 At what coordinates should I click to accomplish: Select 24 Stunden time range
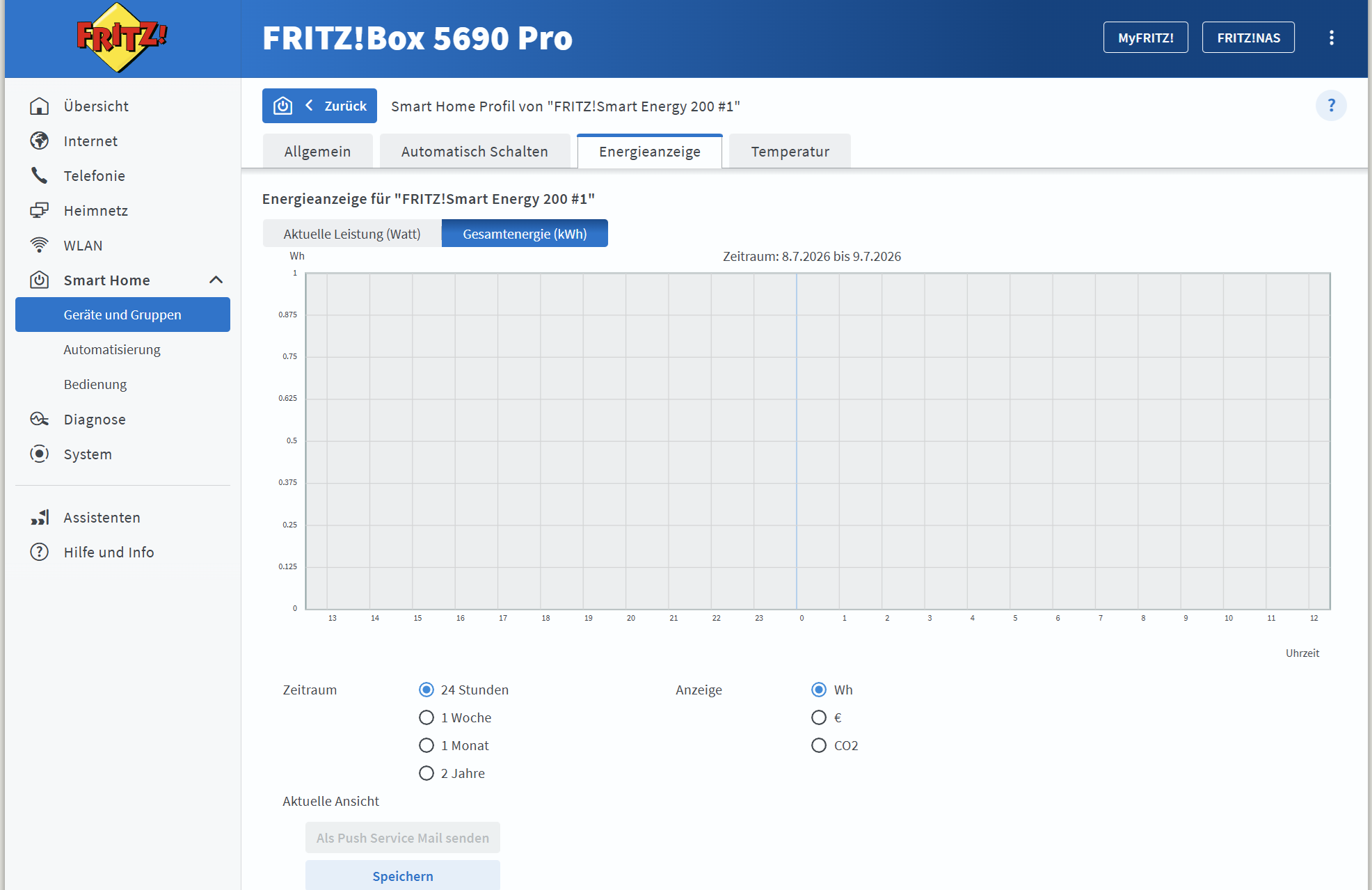tap(426, 690)
